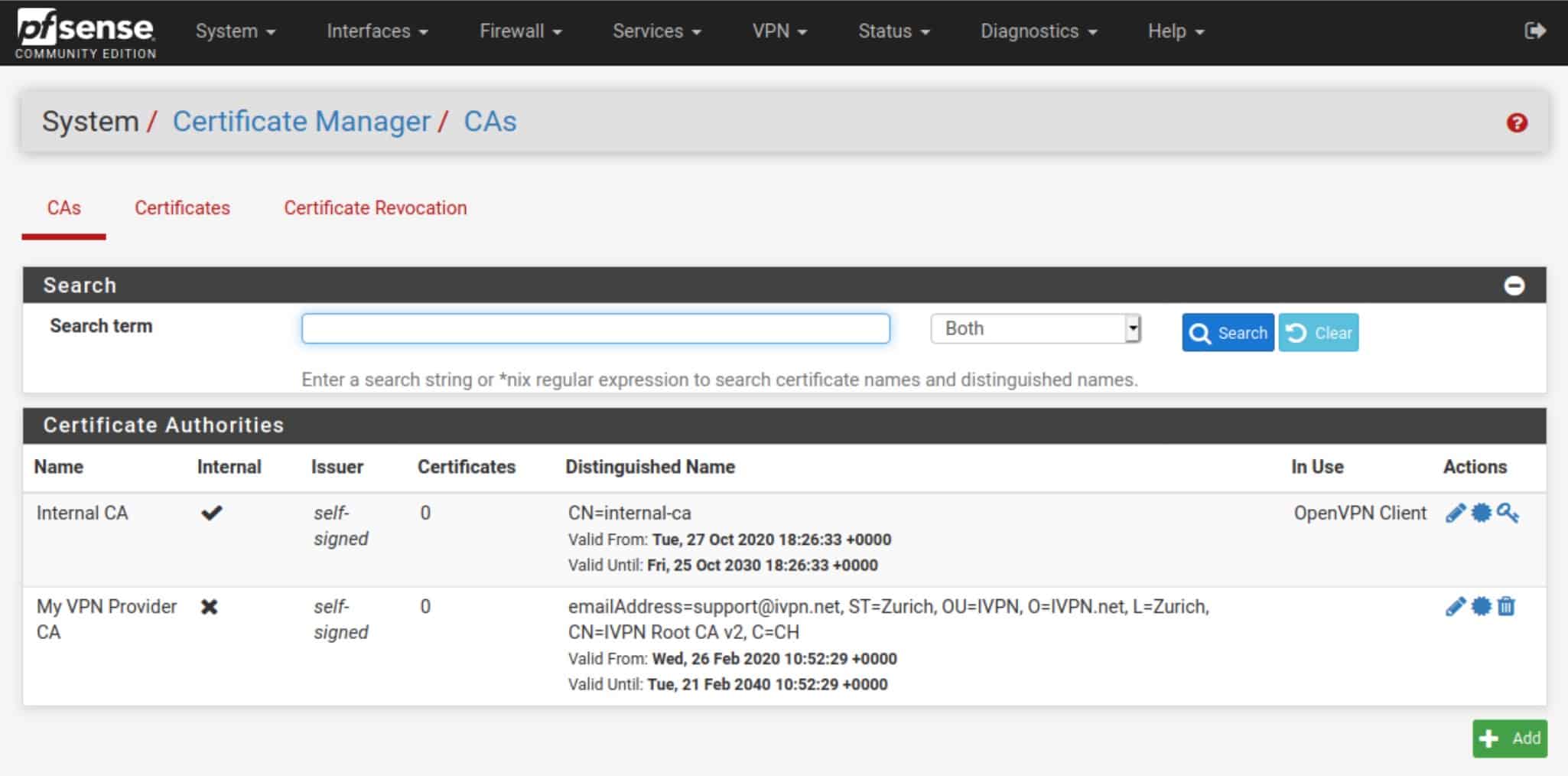
Task: Click the In Use column header
Action: pyautogui.click(x=1317, y=467)
